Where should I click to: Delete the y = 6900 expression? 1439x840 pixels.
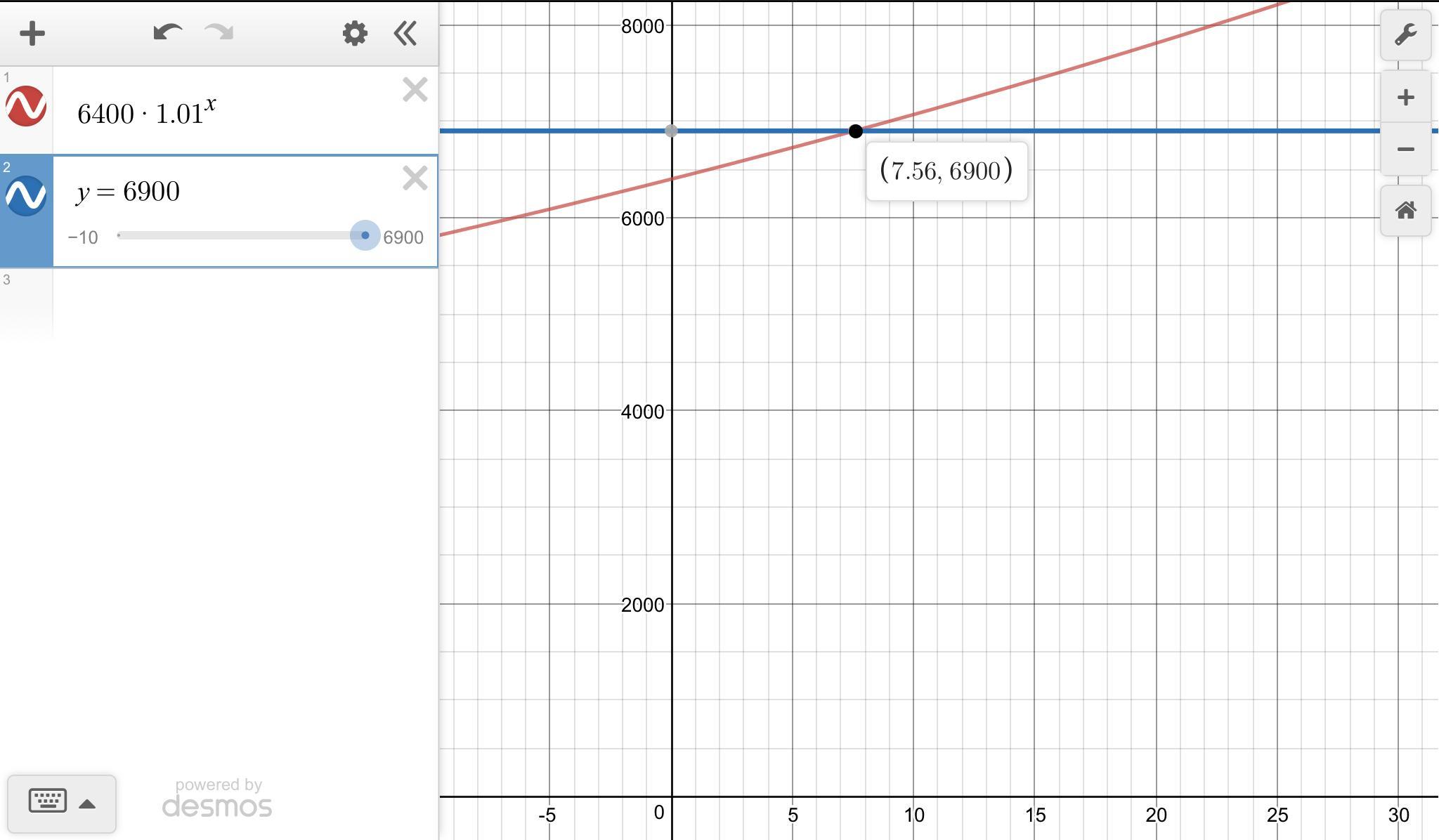415,178
